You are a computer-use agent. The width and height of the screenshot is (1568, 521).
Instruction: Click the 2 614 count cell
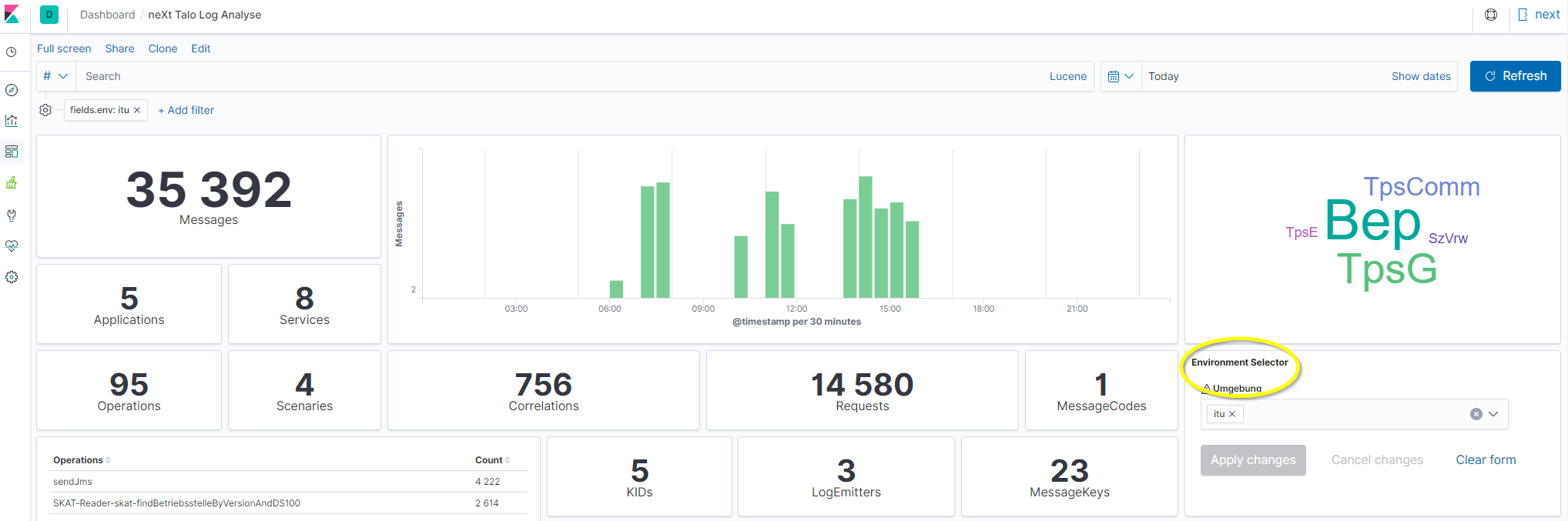pyautogui.click(x=487, y=503)
